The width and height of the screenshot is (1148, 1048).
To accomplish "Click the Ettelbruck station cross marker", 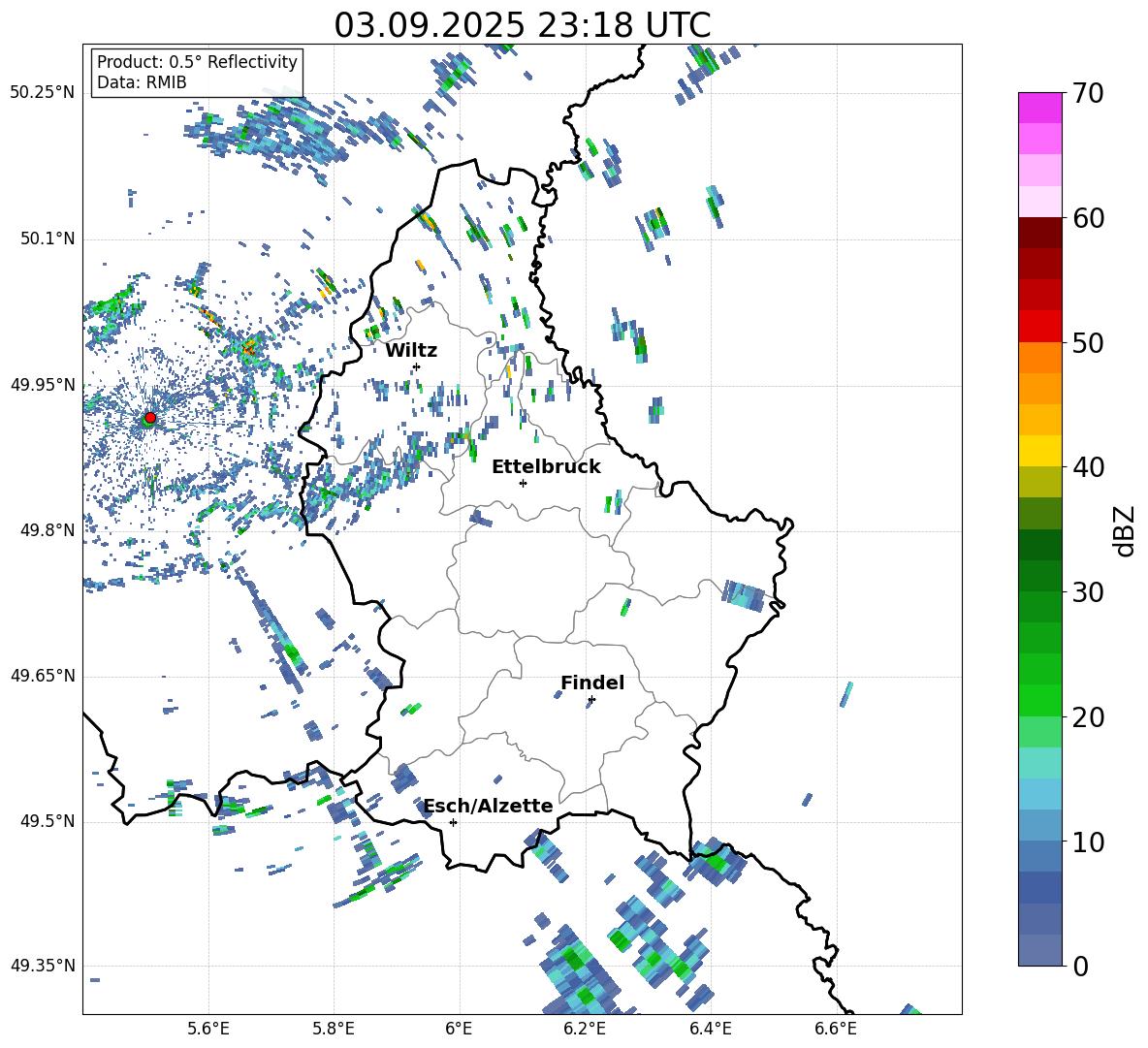I will click(523, 483).
